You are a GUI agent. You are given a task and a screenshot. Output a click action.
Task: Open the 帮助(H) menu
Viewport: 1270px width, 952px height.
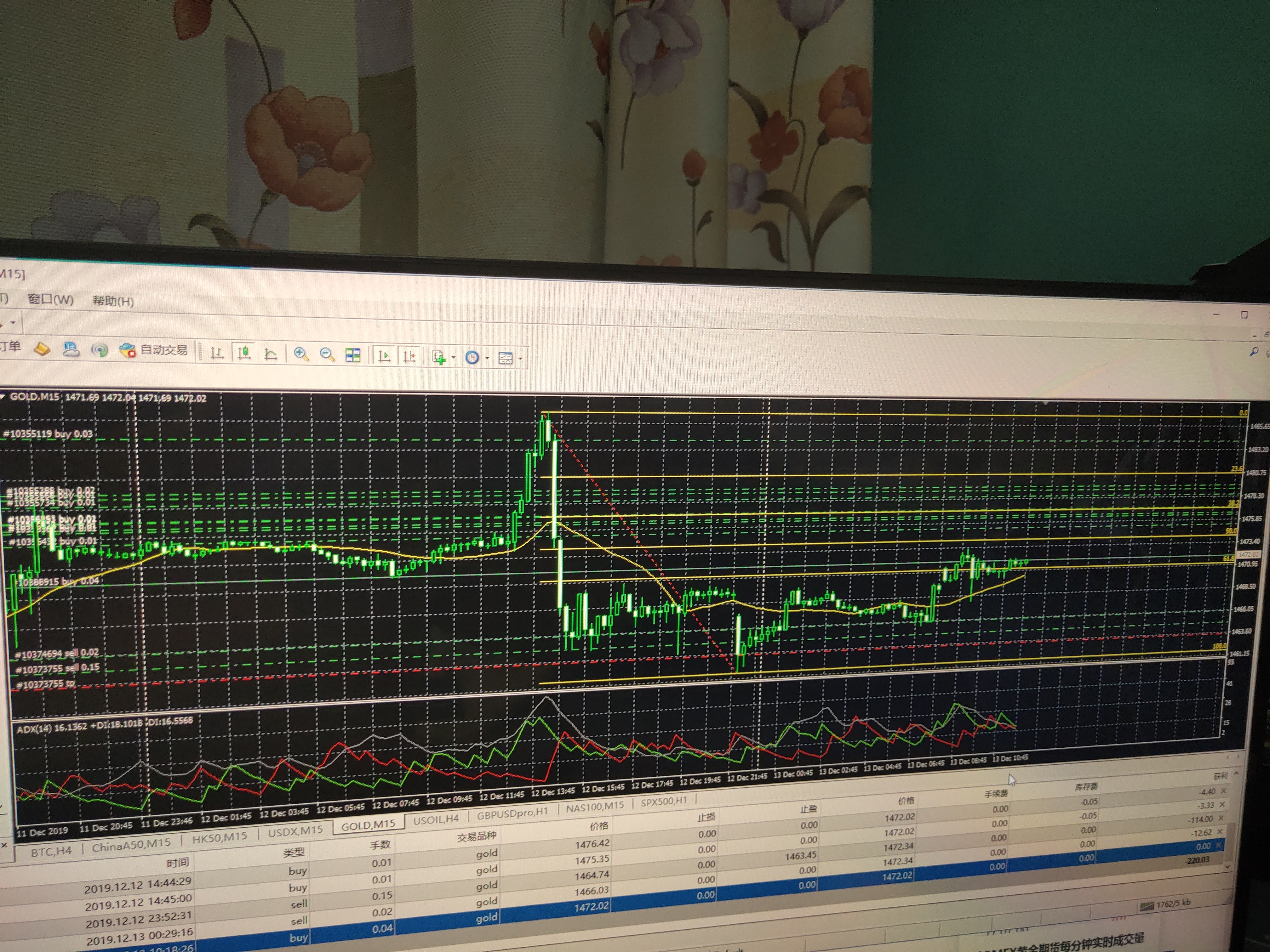113,301
